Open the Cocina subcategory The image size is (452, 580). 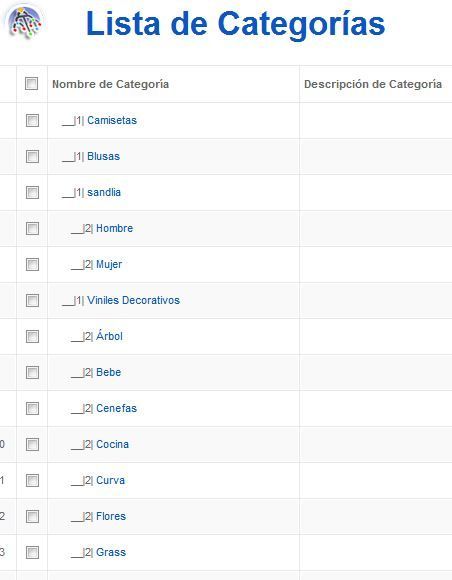click(x=112, y=444)
